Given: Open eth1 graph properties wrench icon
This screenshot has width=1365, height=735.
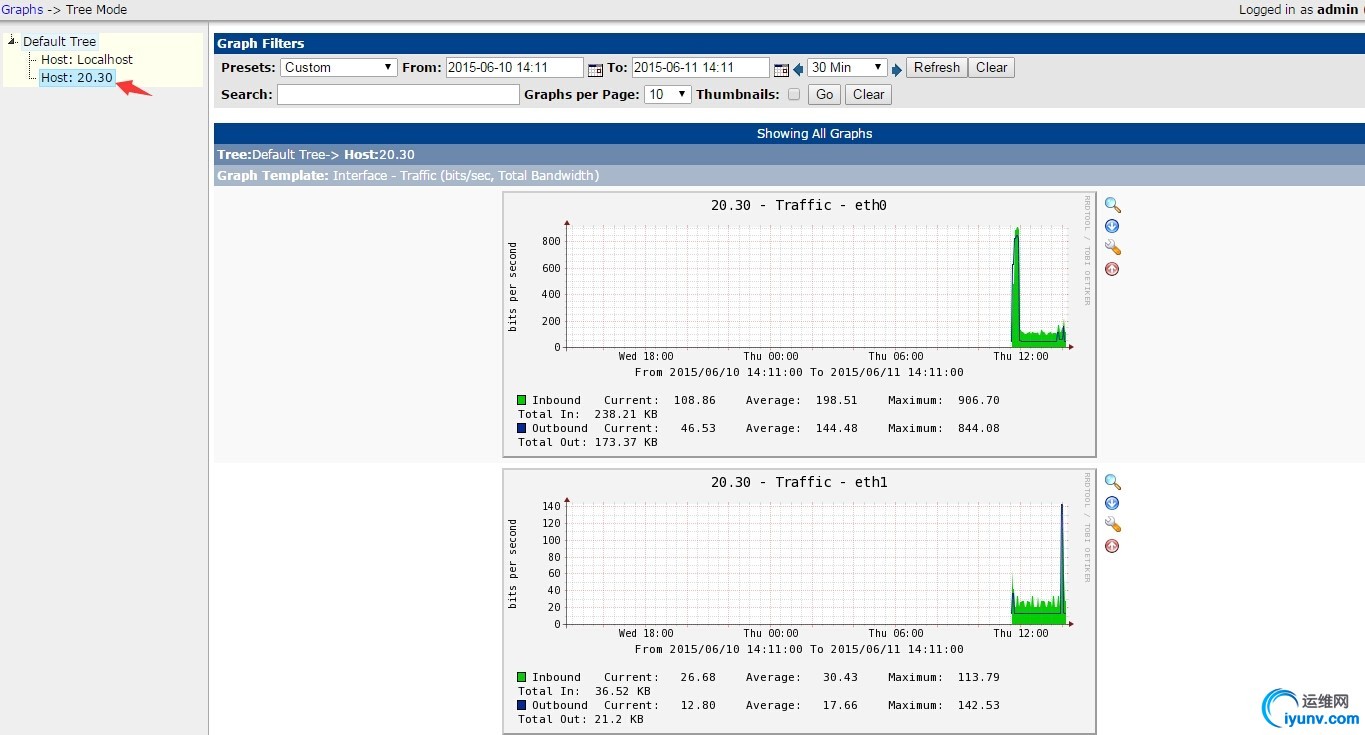Looking at the screenshot, I should coord(1112,524).
